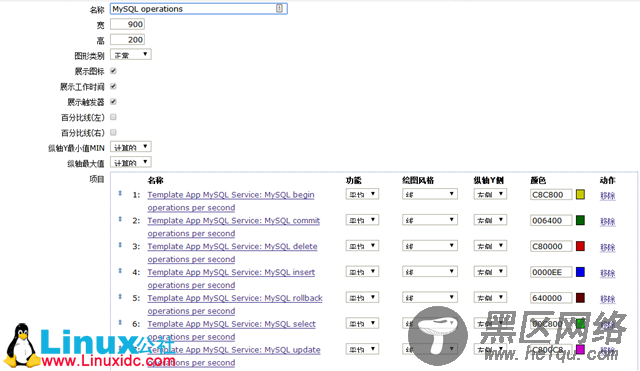The image size is (640, 371).
Task: Open the MySQL commit operations per second link
Action: (x=234, y=227)
